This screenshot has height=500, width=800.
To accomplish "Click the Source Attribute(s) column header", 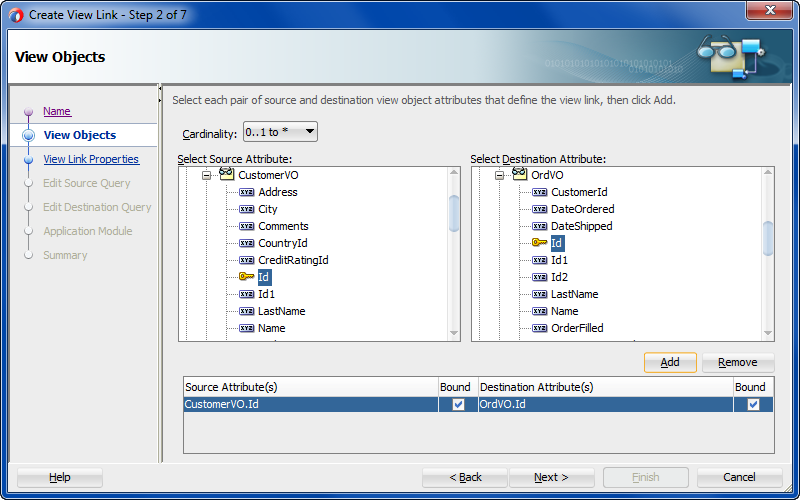I will 311,387.
